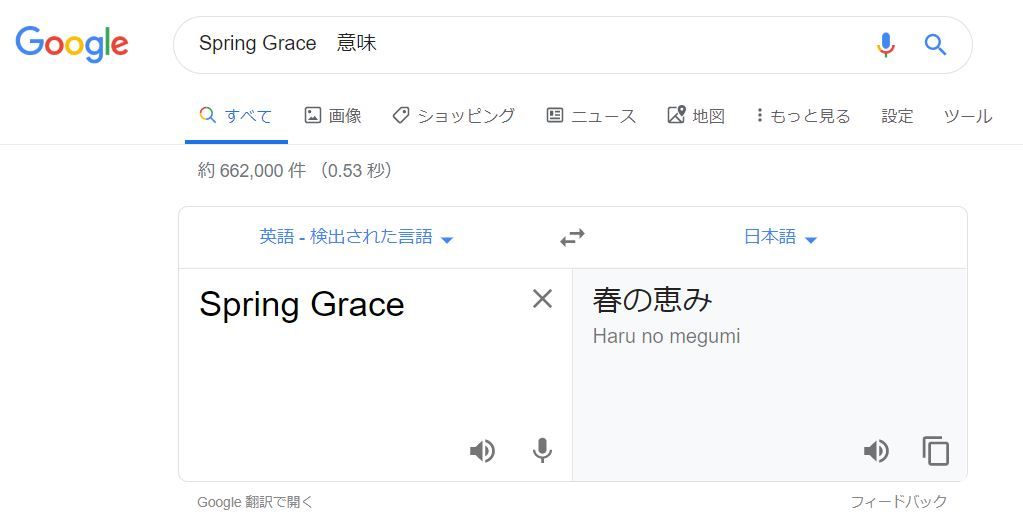The width and height of the screenshot is (1023, 527).
Task: Switch to the ショッピング tab
Action: click(453, 116)
